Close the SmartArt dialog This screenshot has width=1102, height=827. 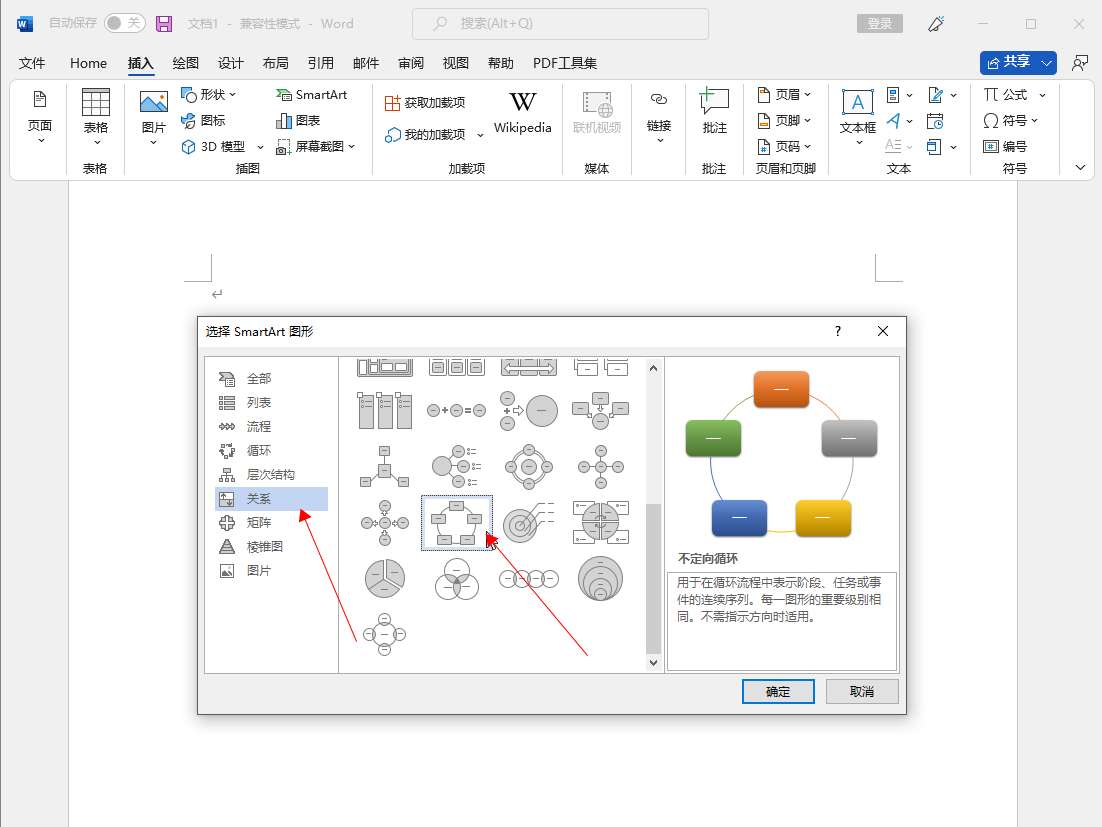(x=883, y=332)
